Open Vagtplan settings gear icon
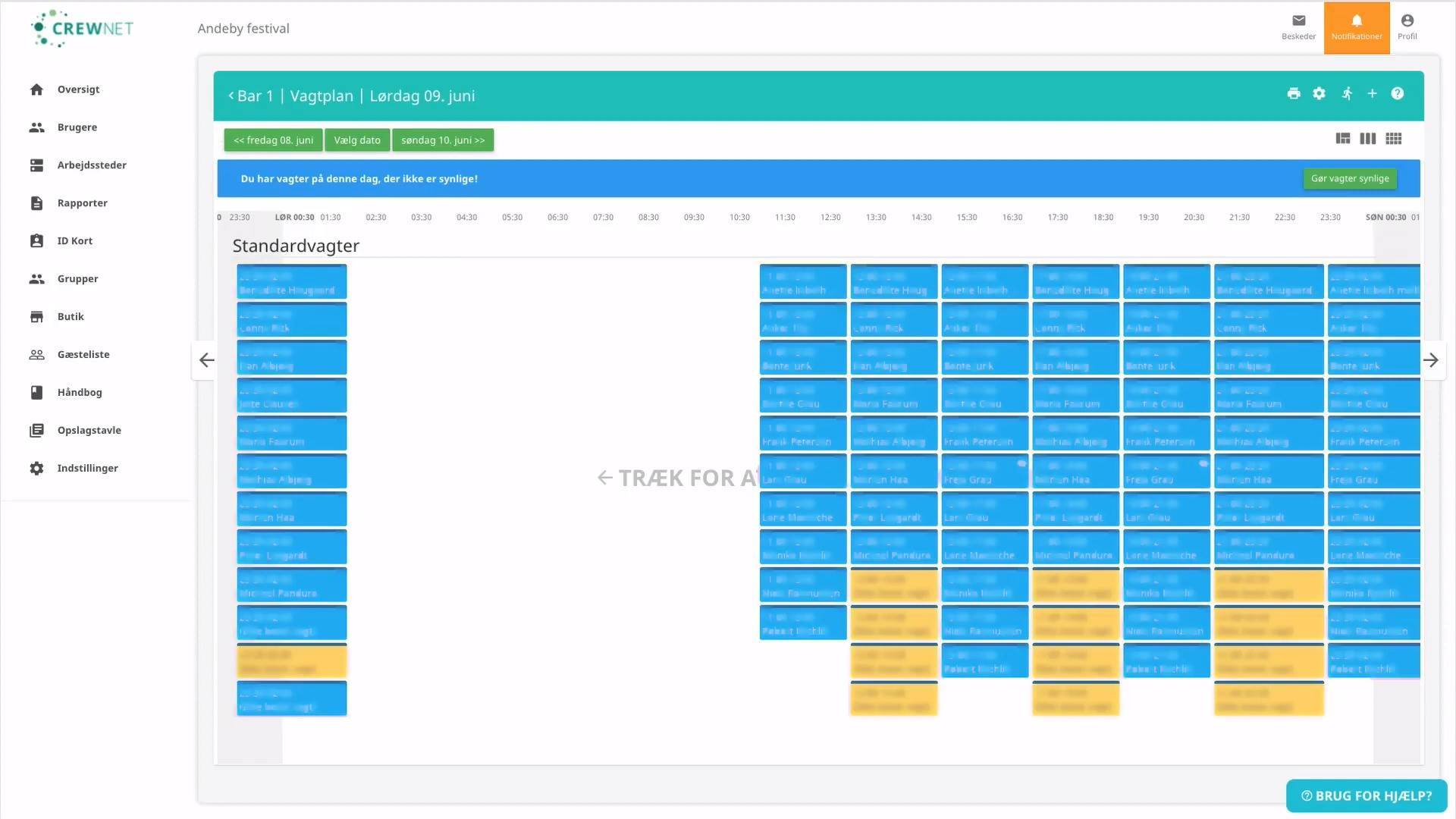The image size is (1456, 819). 1319,93
